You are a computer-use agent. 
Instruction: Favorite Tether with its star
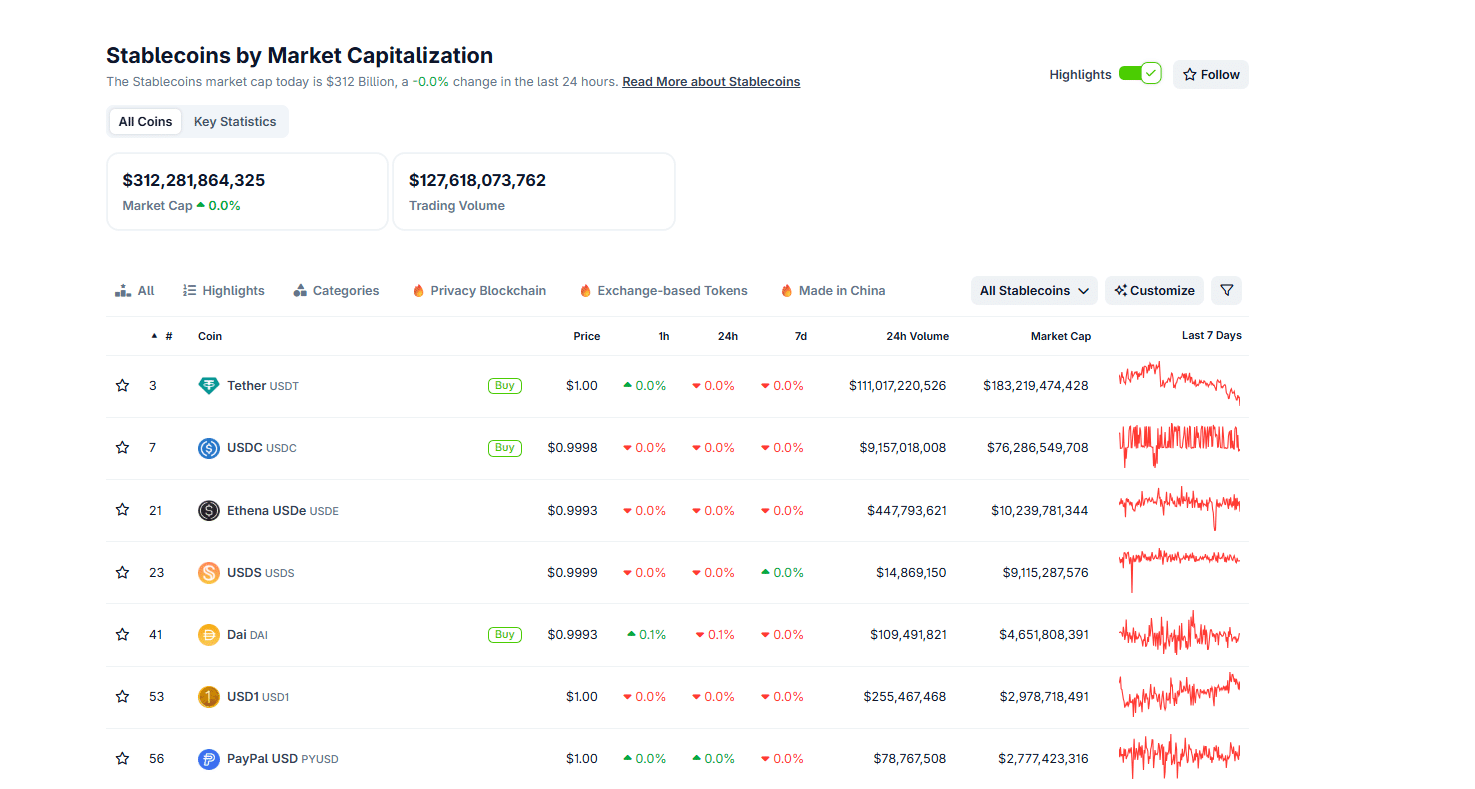(x=122, y=386)
